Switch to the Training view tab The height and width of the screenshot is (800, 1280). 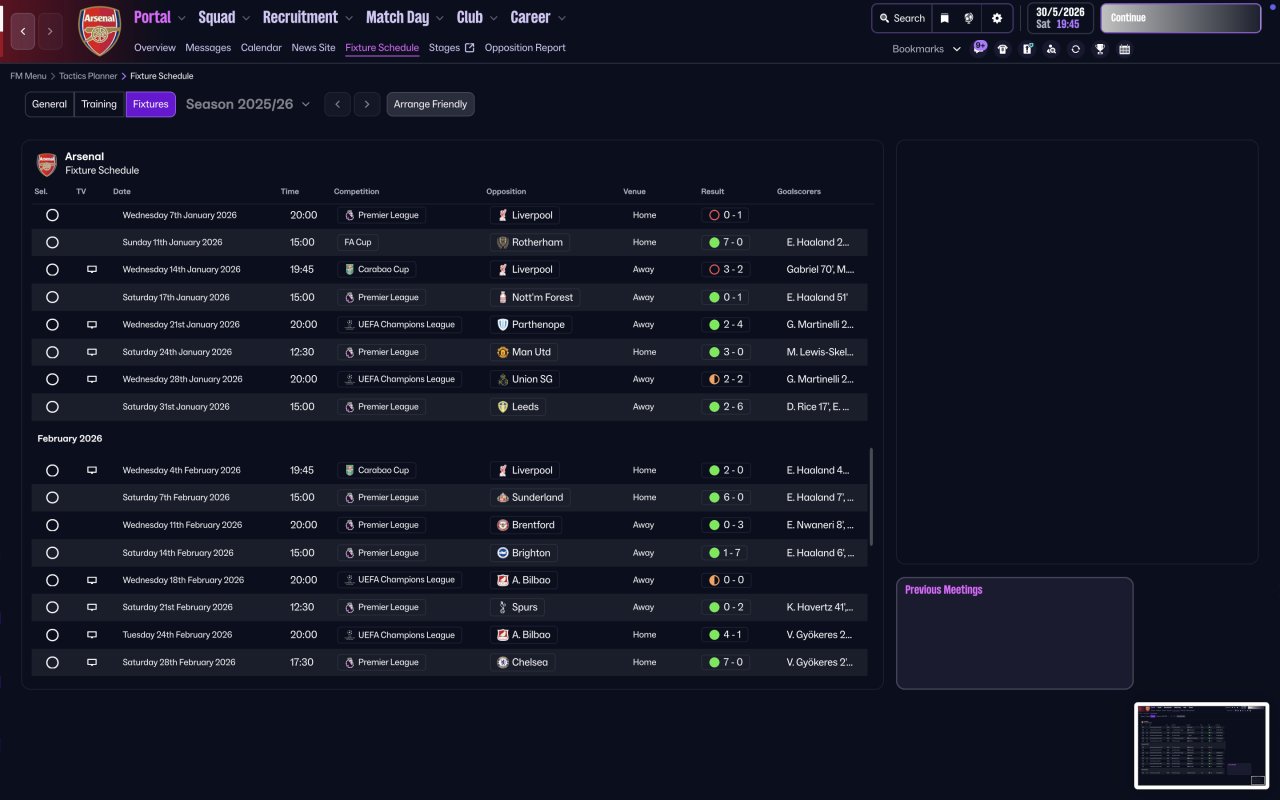(99, 104)
